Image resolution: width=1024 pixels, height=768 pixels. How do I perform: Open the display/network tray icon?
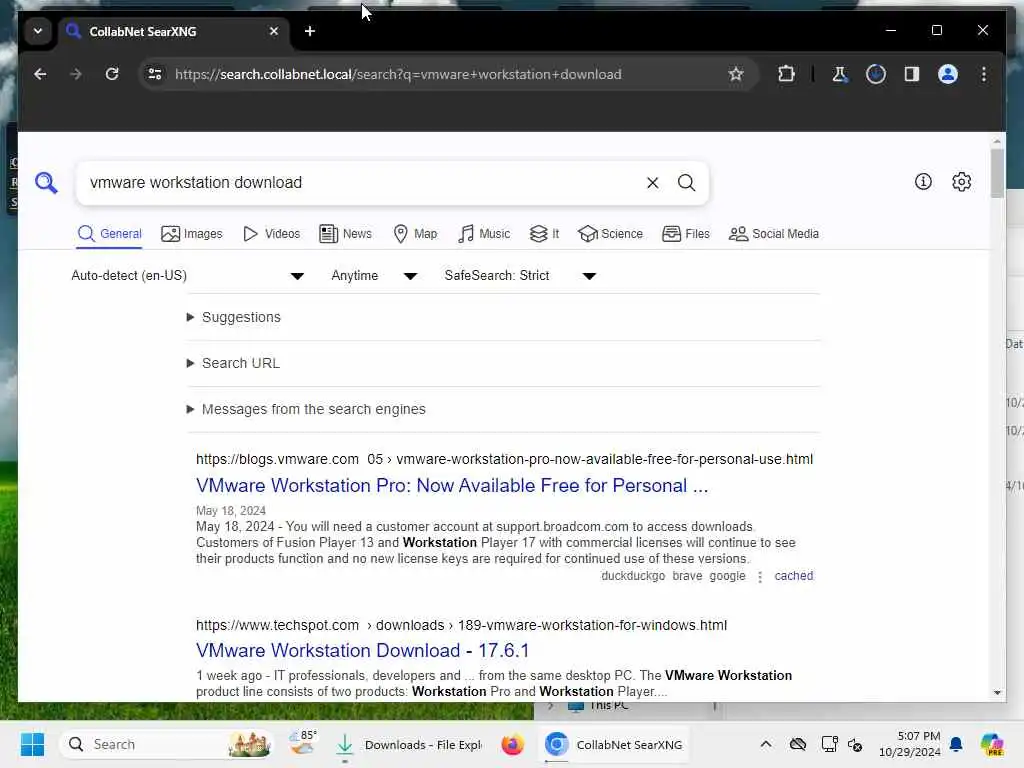829,744
